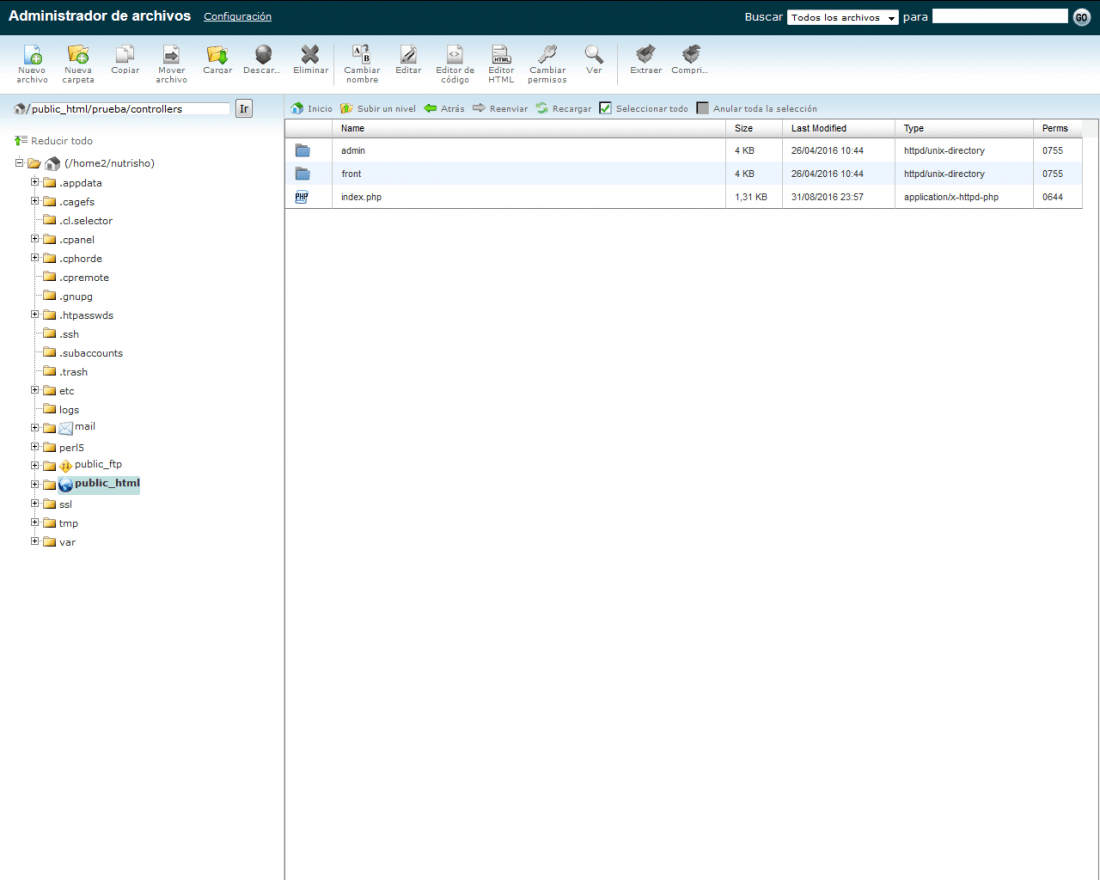1100x880 pixels.
Task: Collapse the /home2/nutrisho root node
Action: pyautogui.click(x=19, y=163)
